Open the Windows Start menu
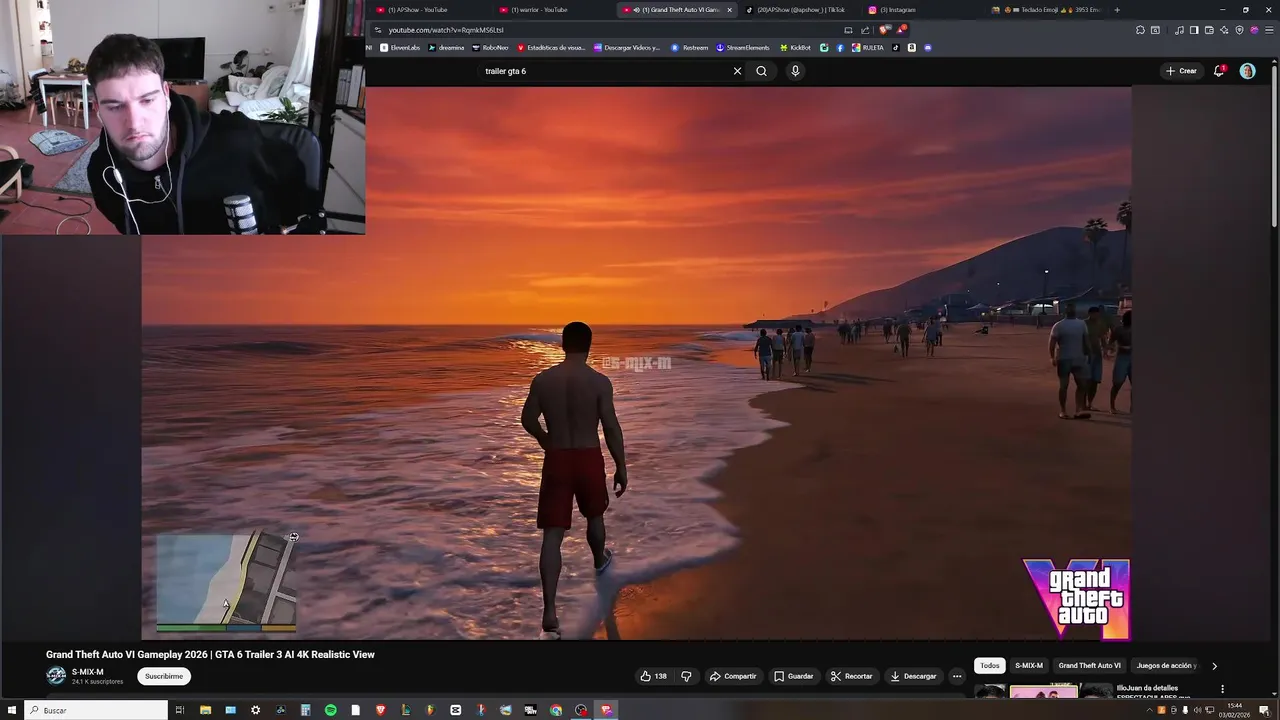The image size is (1280, 720). 12,710
